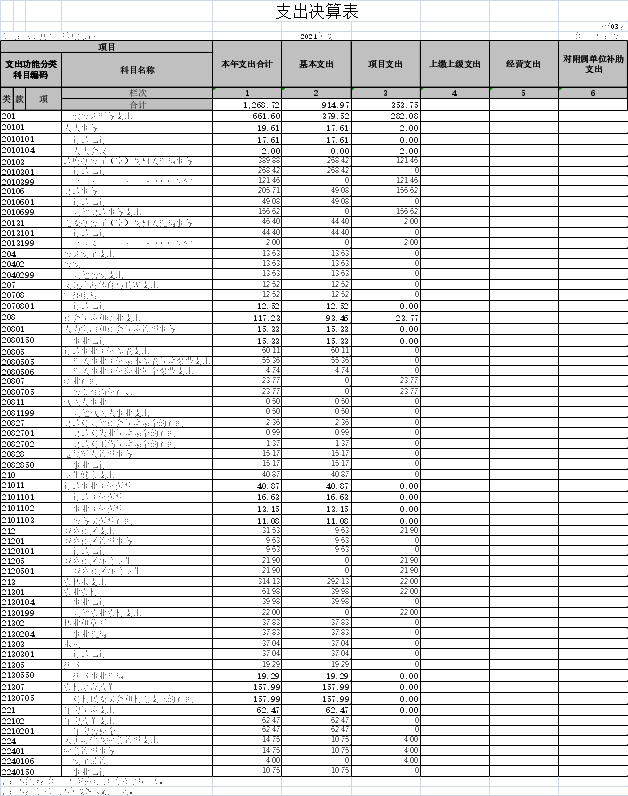This screenshot has width=628, height=796.
Task: Select column number 4 cell in 栏次 row
Action: tap(454, 93)
